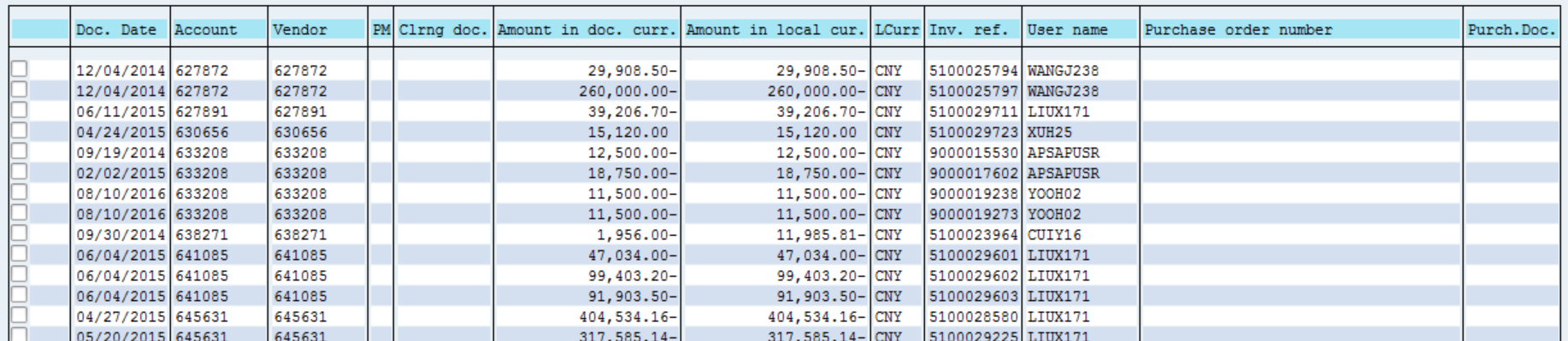Select the 39,206.70- document currency amount
This screenshot has height=341, width=1568.
coord(633,112)
